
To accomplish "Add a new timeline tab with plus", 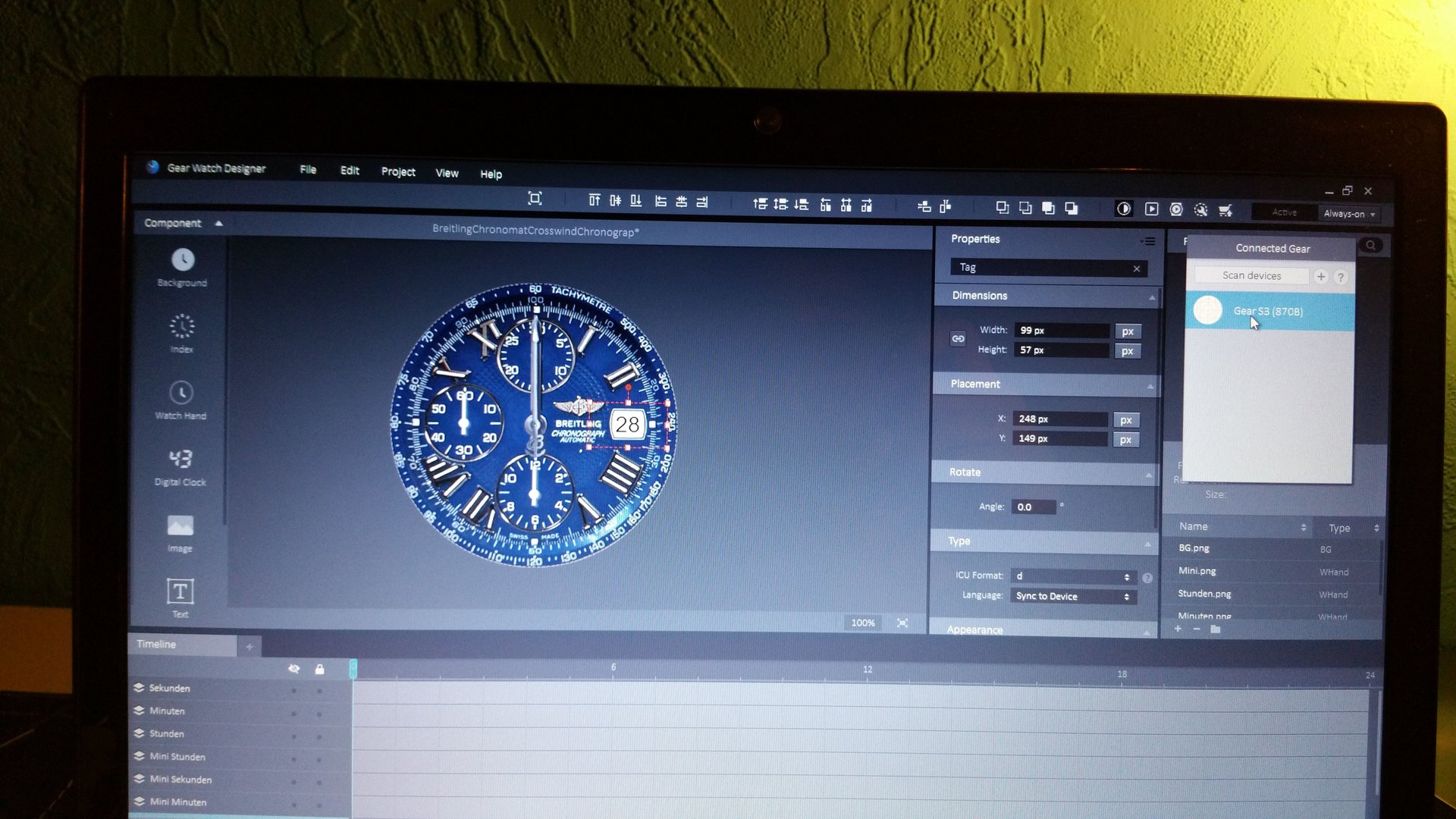I will (x=249, y=647).
